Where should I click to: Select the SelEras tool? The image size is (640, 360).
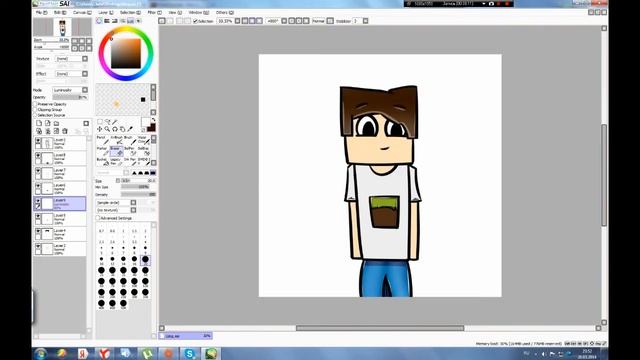pyautogui.click(x=144, y=151)
